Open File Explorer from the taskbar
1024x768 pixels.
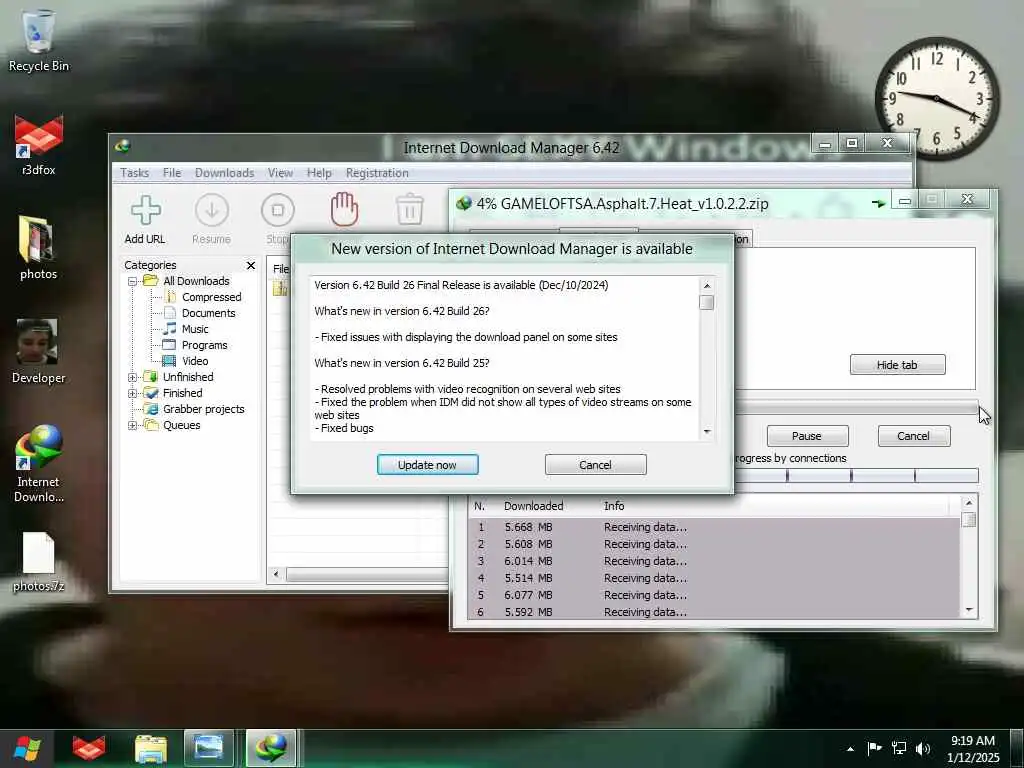click(151, 748)
